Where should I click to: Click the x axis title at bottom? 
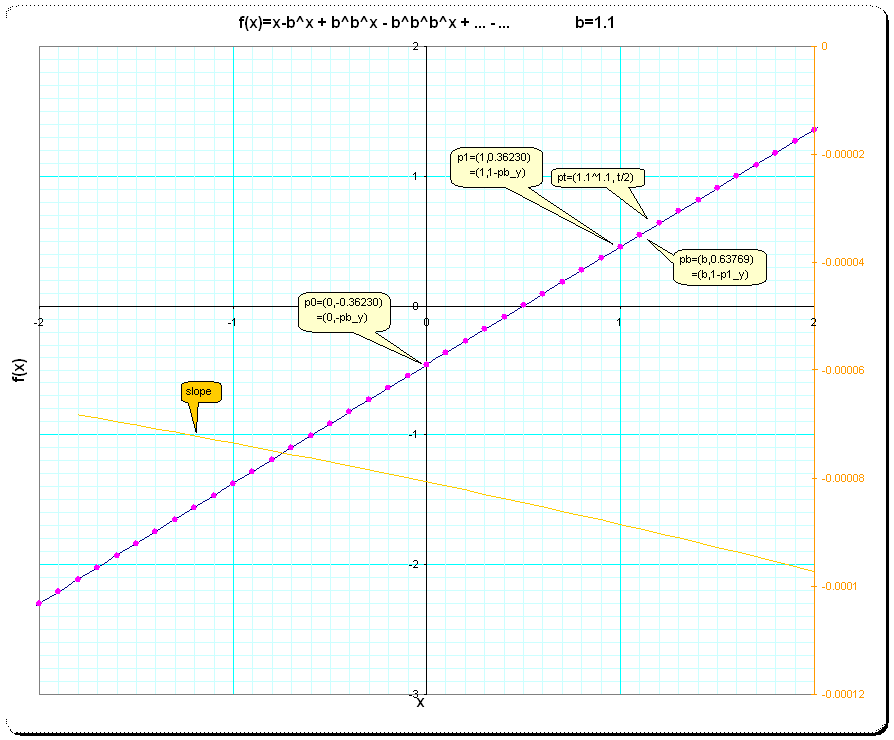coord(421,703)
